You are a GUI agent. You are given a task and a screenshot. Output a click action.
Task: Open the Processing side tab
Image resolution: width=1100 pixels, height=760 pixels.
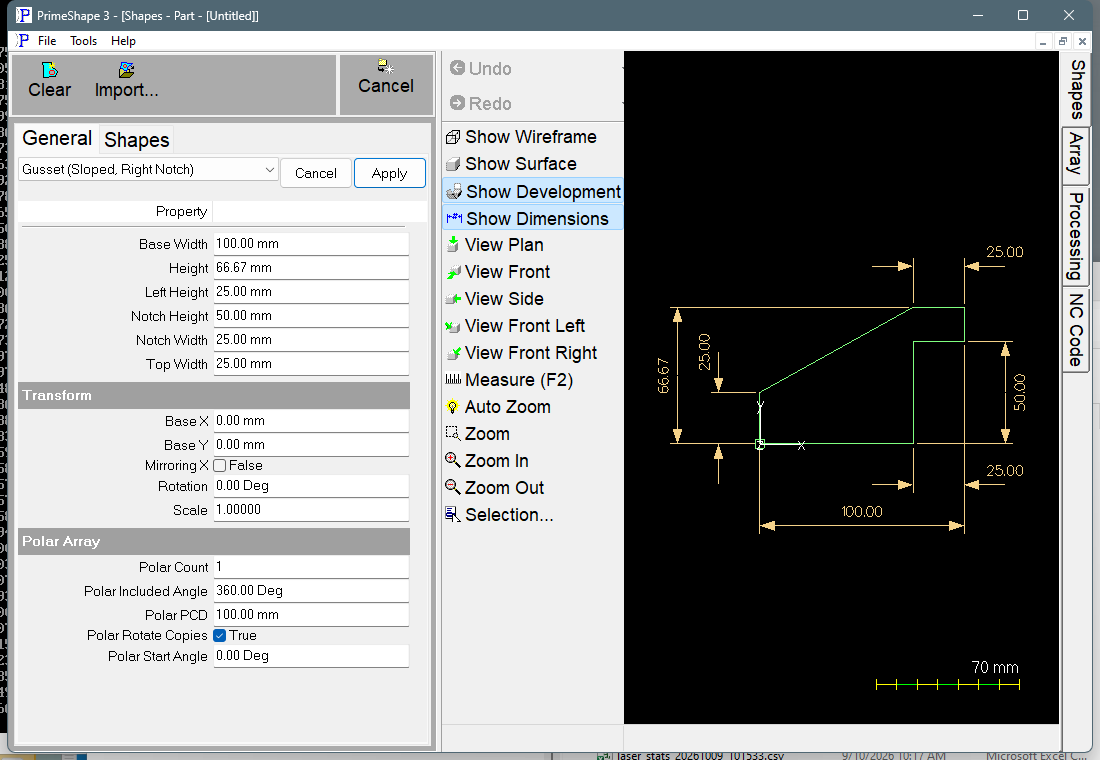(x=1075, y=236)
